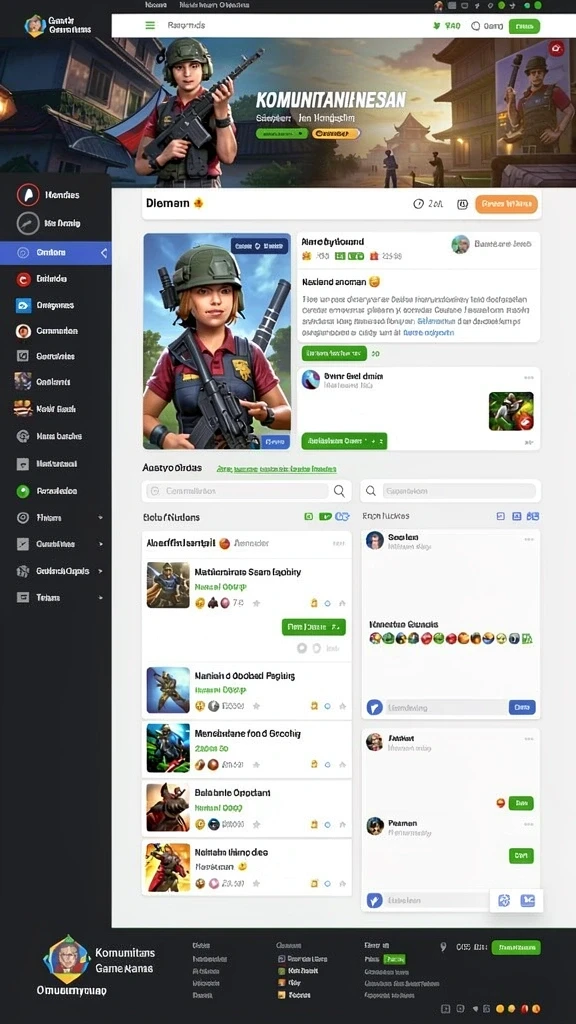Click the red camera icon on banner
Viewport: 576px width, 1024px height.
[556, 48]
